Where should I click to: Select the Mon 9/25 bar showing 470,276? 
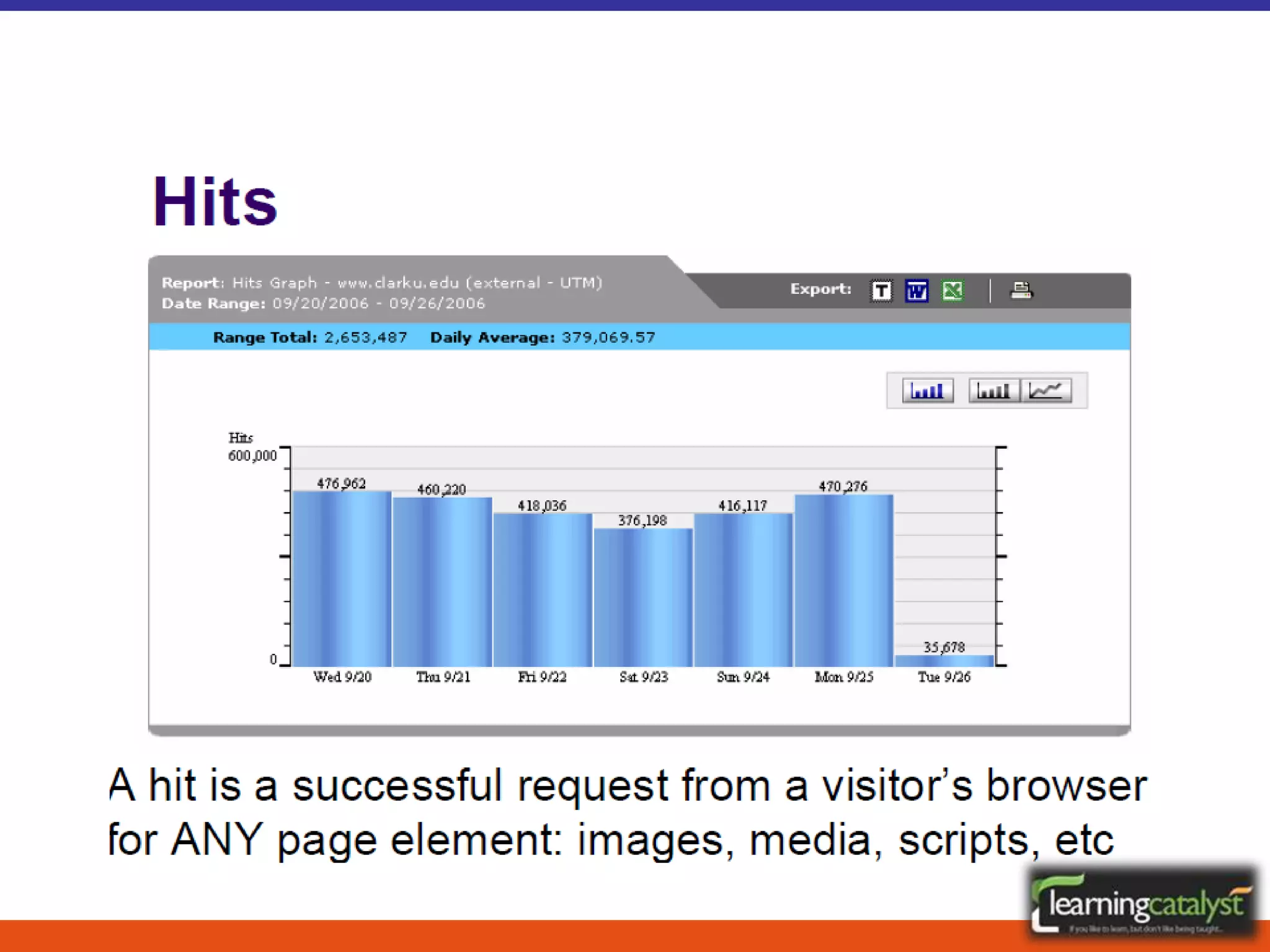(844, 580)
